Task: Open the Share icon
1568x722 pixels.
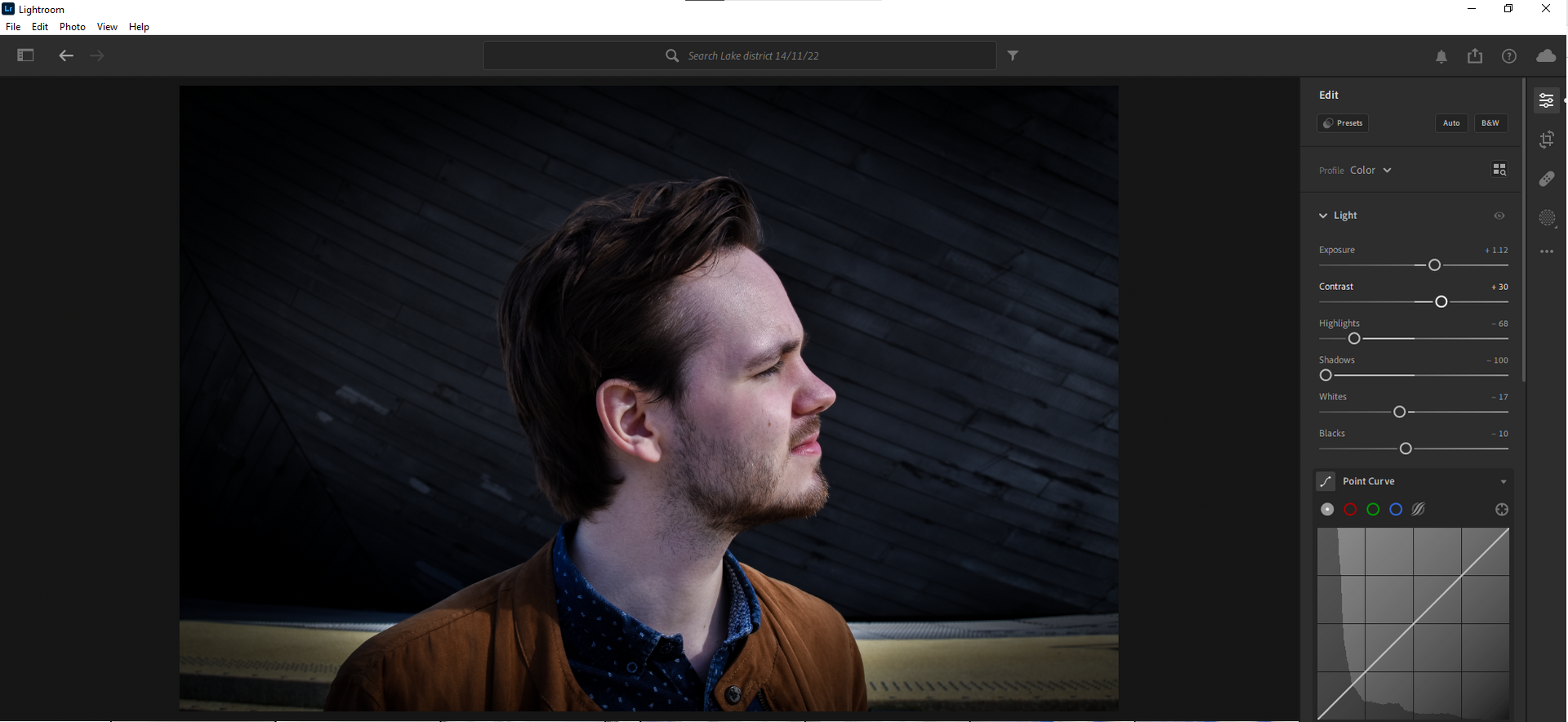Action: pyautogui.click(x=1475, y=56)
